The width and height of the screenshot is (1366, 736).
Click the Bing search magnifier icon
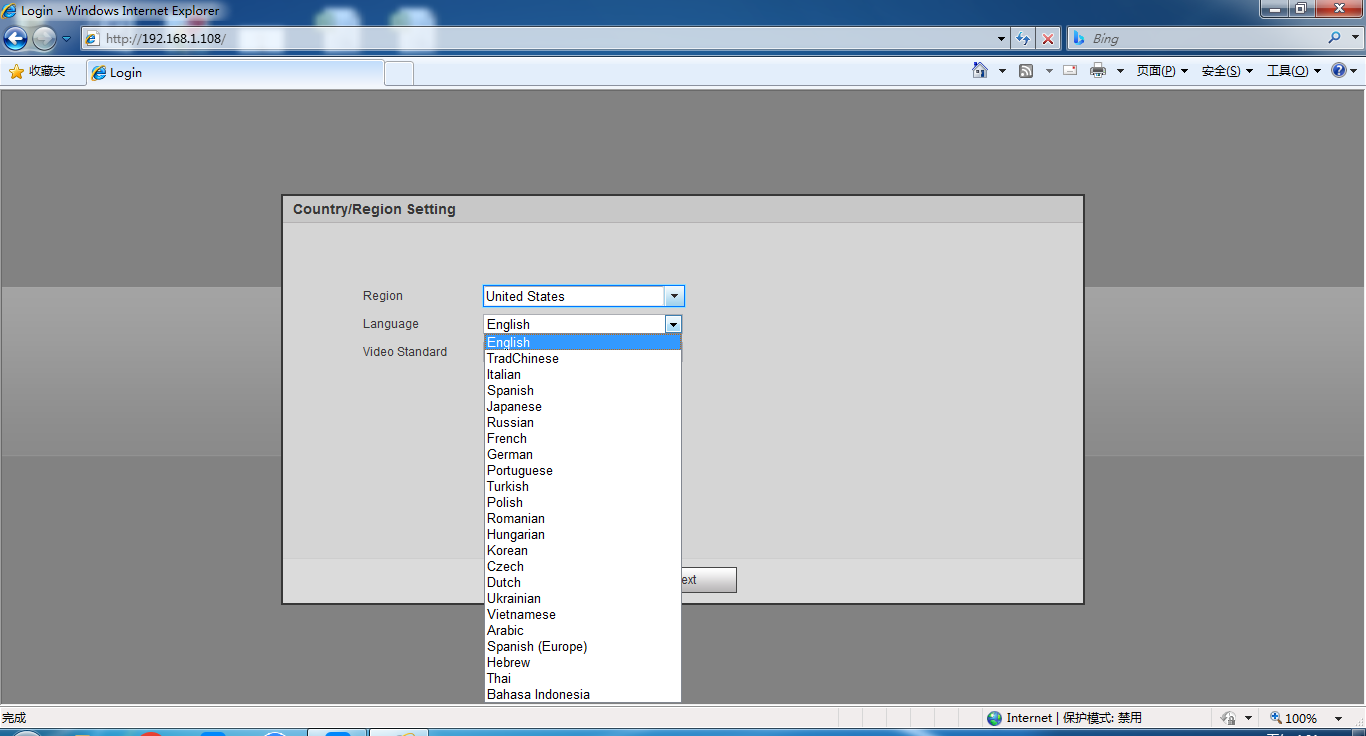tap(1335, 38)
